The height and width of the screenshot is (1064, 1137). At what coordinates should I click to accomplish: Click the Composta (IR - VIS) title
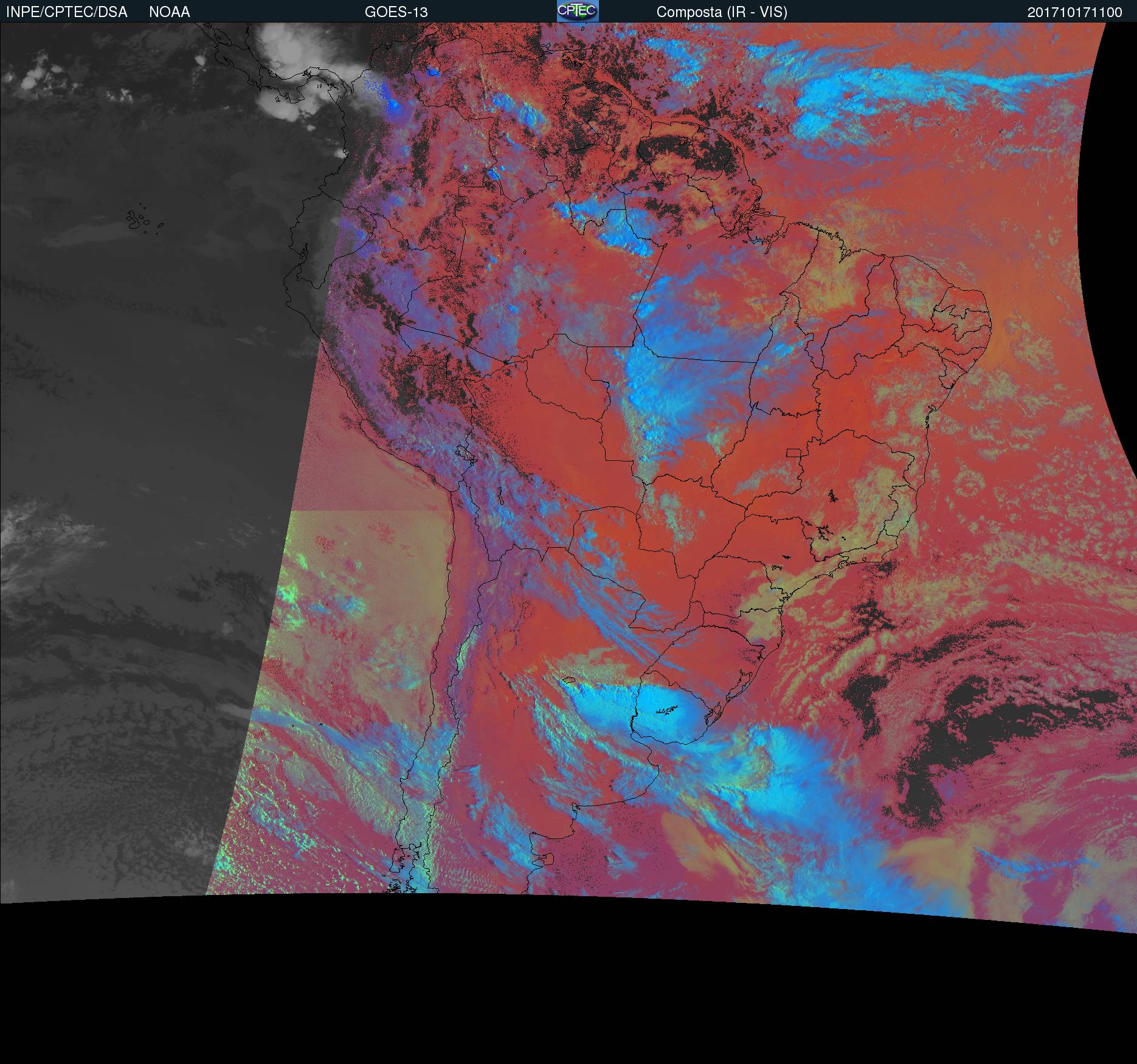point(722,12)
